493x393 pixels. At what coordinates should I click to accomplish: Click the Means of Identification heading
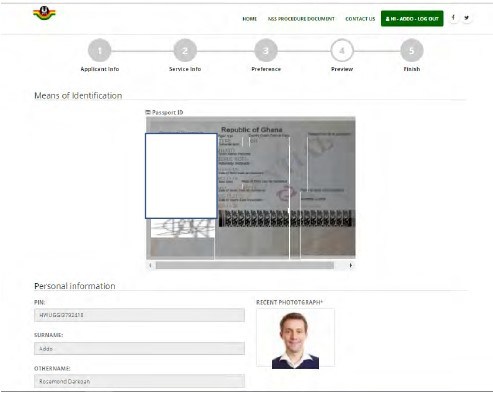pyautogui.click(x=78, y=96)
